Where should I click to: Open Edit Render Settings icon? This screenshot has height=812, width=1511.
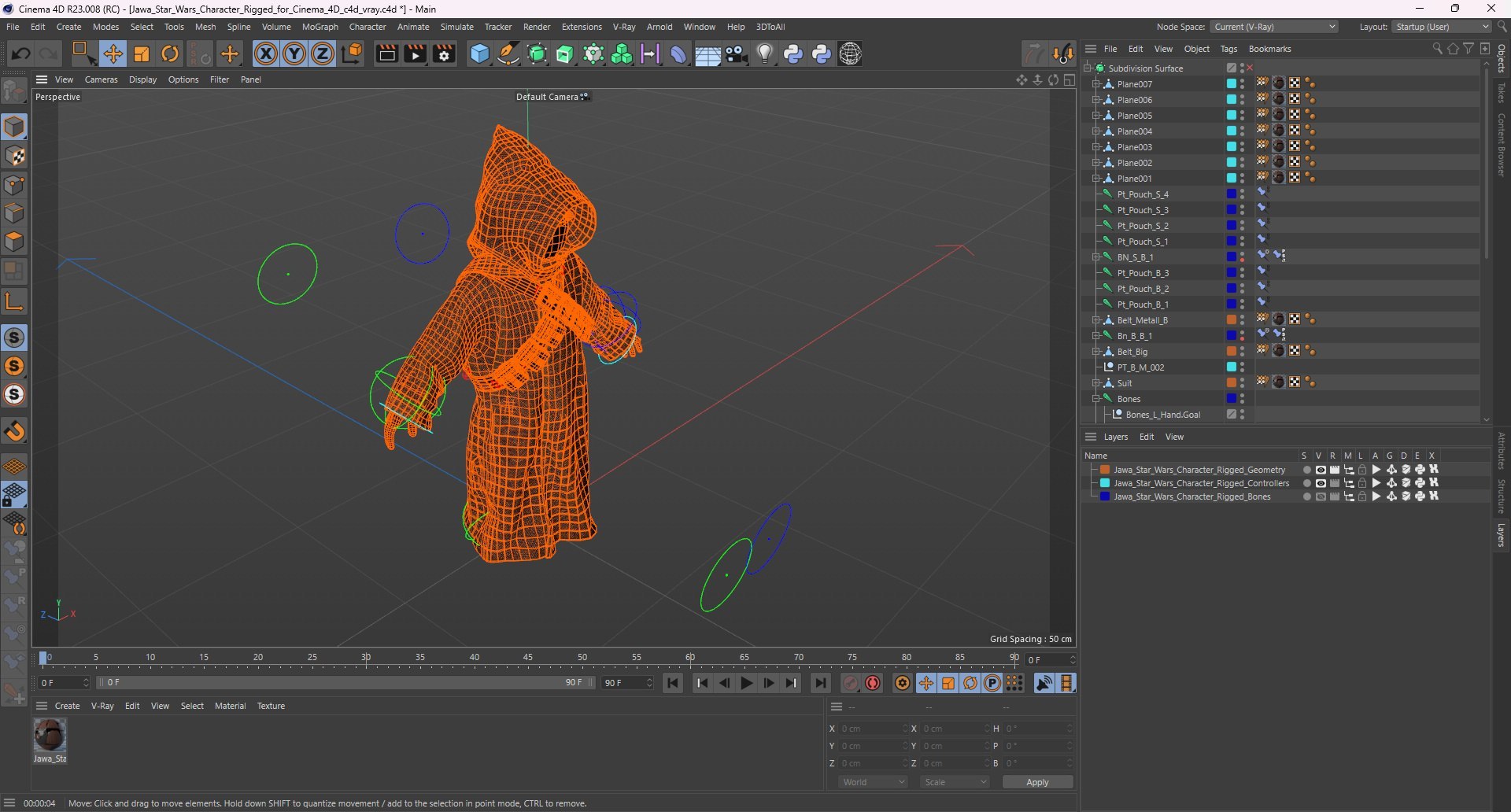(x=445, y=54)
